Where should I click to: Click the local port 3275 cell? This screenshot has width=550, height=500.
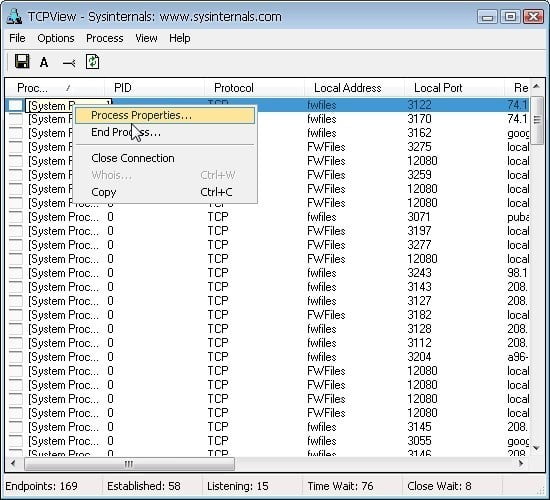tap(419, 147)
